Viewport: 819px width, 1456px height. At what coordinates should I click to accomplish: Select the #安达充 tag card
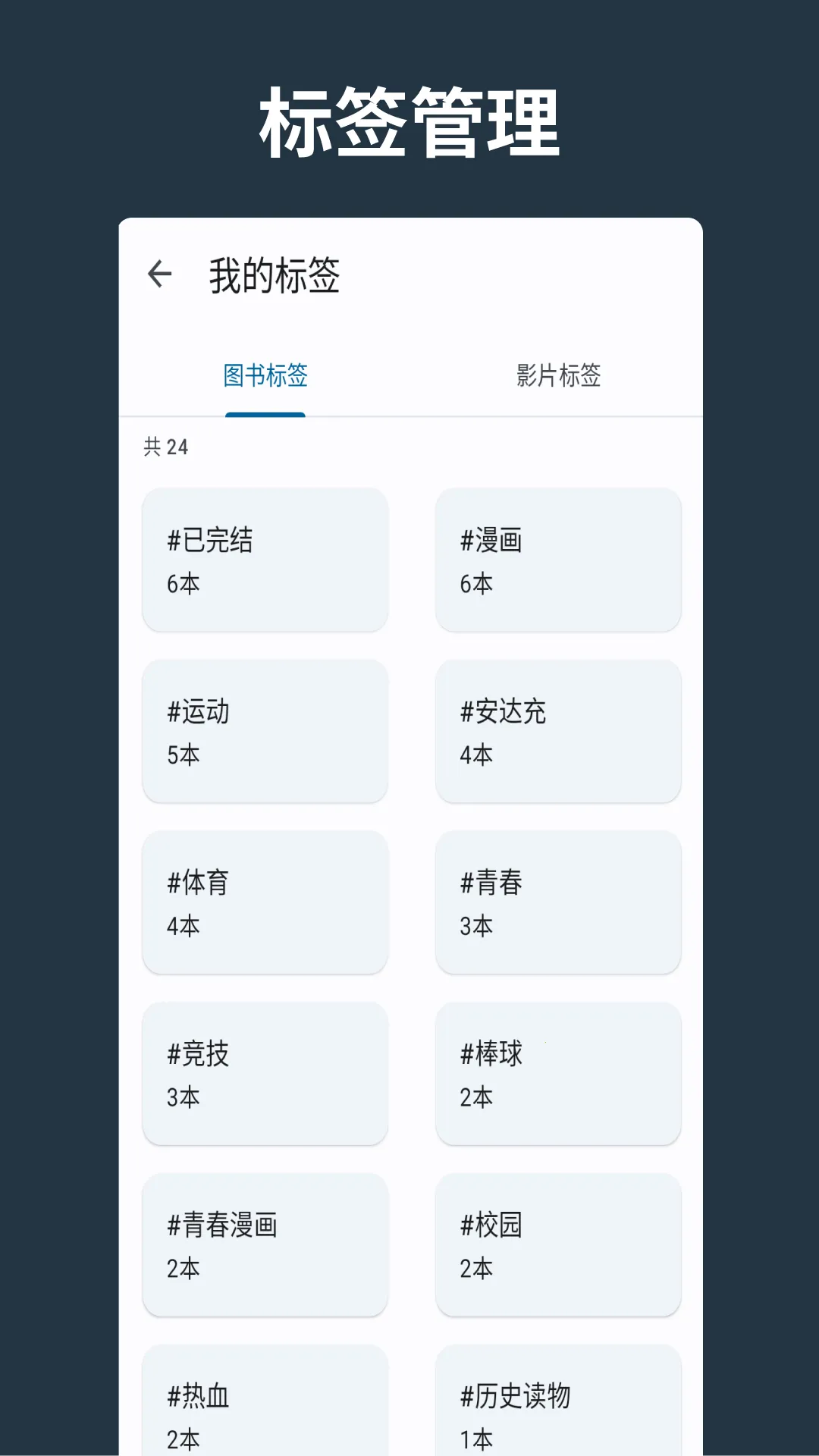click(557, 731)
